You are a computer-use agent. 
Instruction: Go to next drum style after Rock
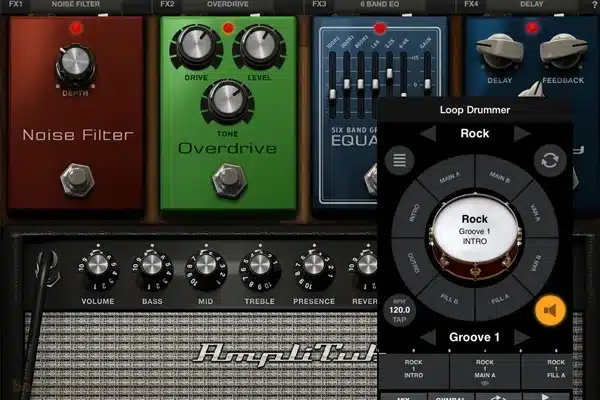521,133
